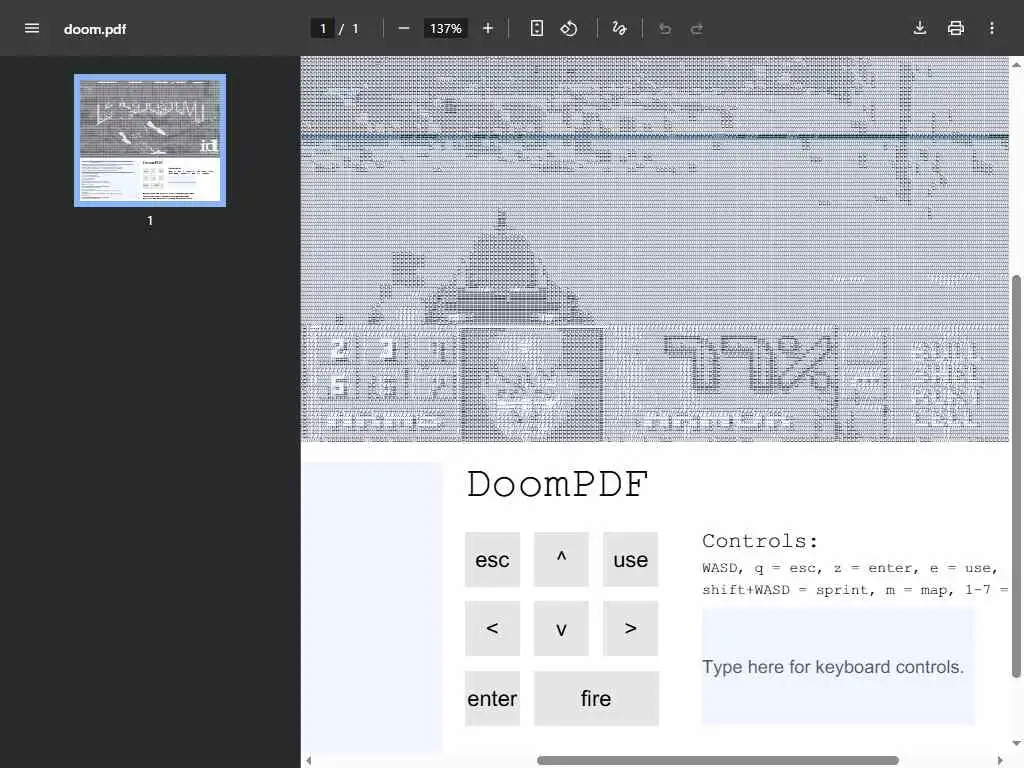Click the horizontal scrollbar thumb
The image size is (1024, 768).
pyautogui.click(x=718, y=760)
